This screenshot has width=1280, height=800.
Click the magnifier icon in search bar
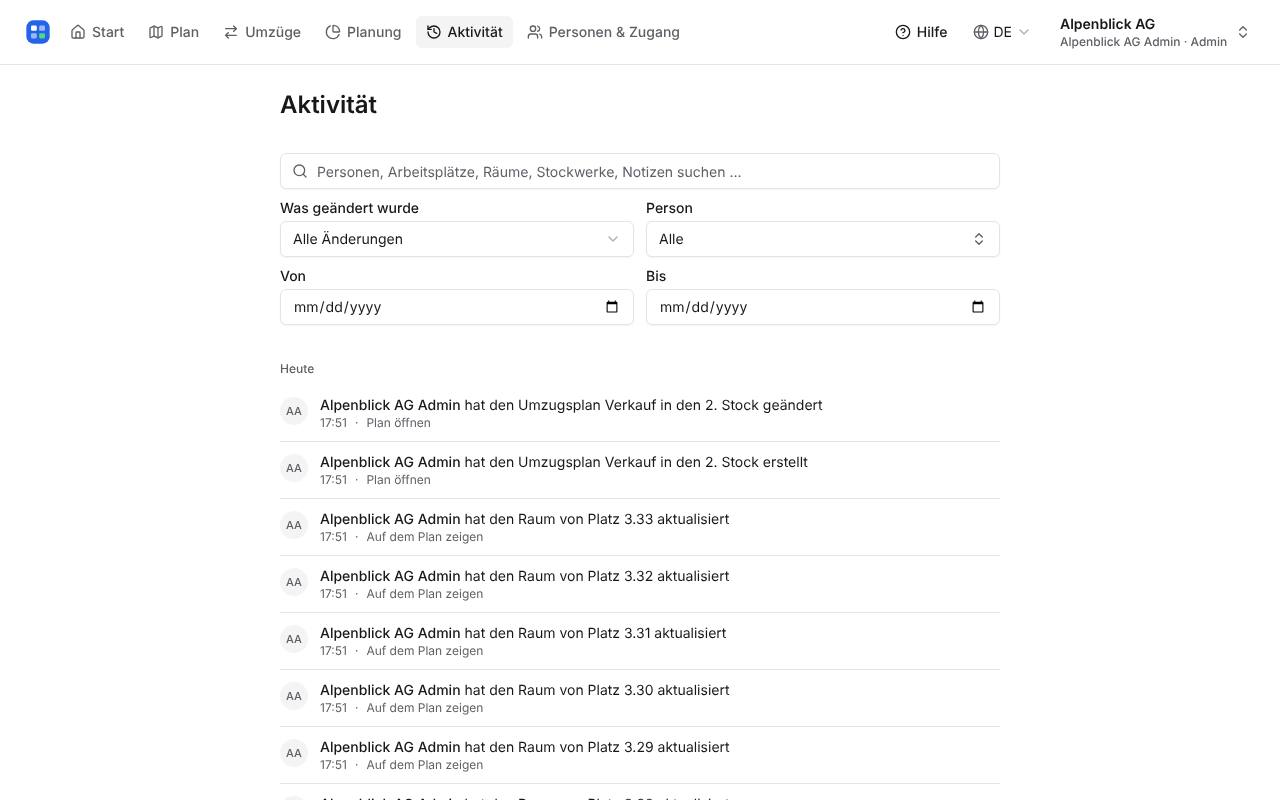(x=300, y=171)
